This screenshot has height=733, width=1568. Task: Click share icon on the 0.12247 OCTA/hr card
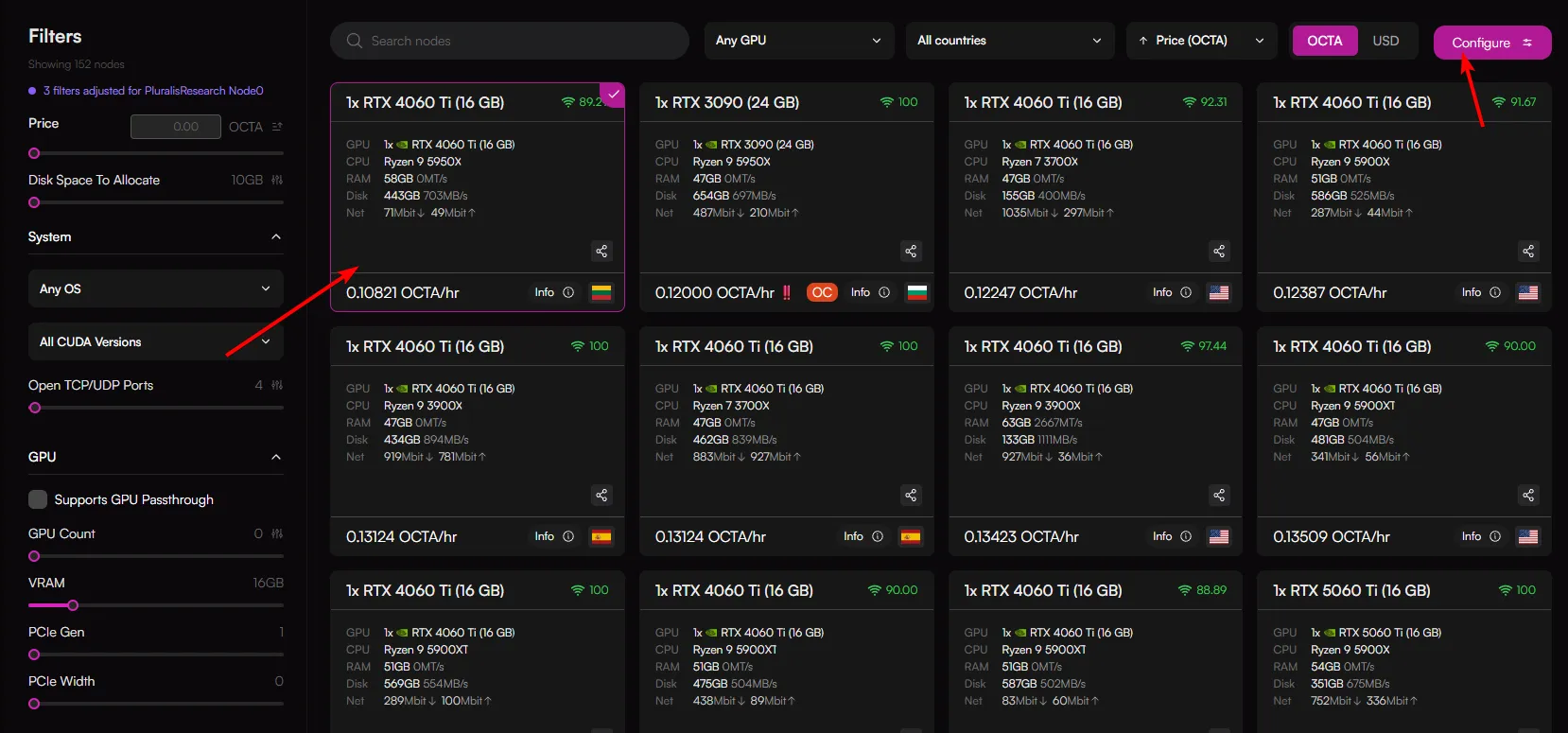coord(1219,251)
